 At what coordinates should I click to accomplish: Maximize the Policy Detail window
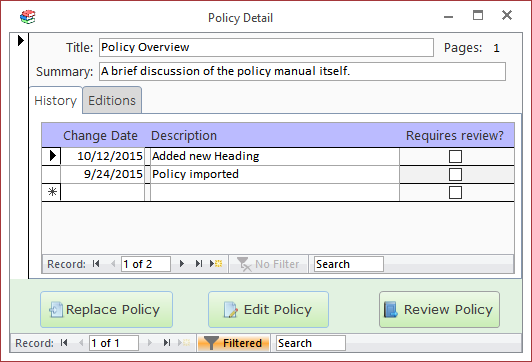pyautogui.click(x=478, y=15)
